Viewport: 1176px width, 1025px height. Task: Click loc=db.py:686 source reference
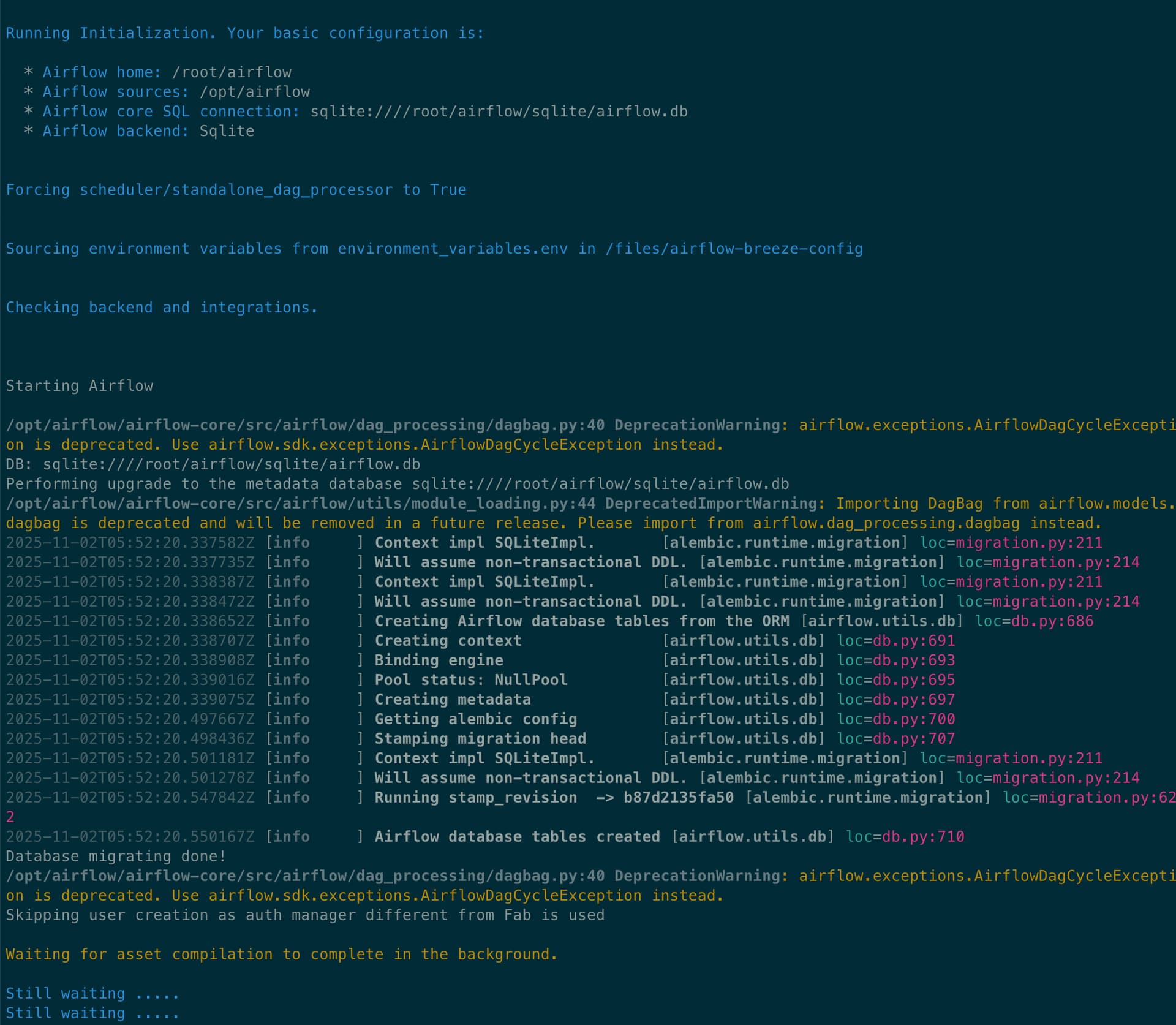pos(1034,621)
